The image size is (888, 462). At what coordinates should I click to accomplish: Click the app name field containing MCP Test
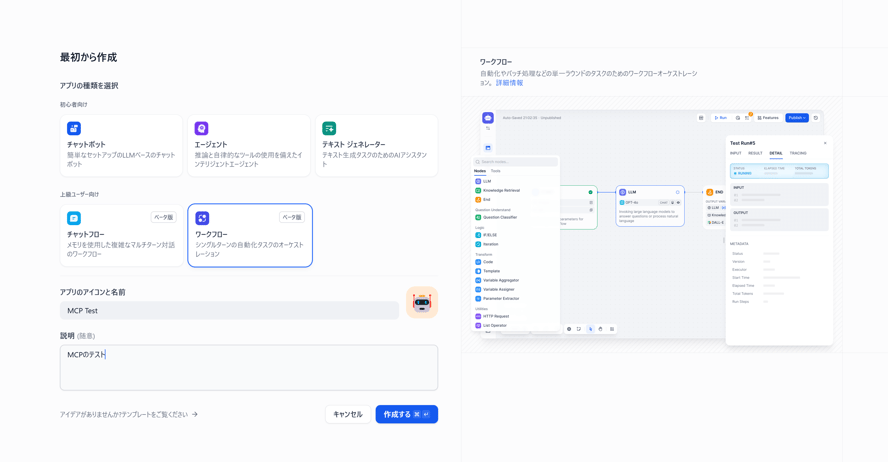tap(229, 311)
